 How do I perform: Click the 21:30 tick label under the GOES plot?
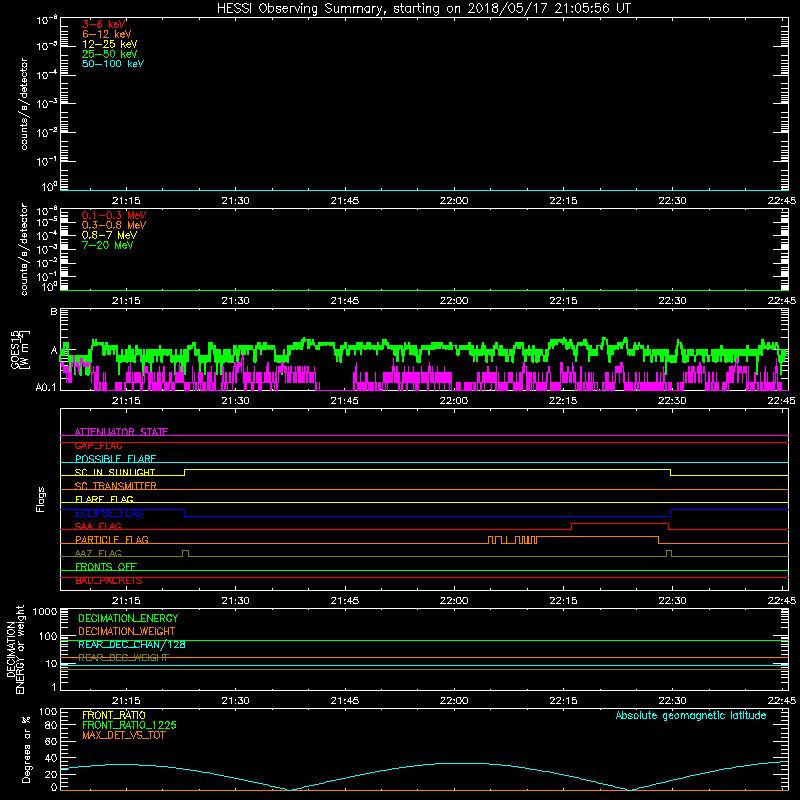pyautogui.click(x=236, y=401)
